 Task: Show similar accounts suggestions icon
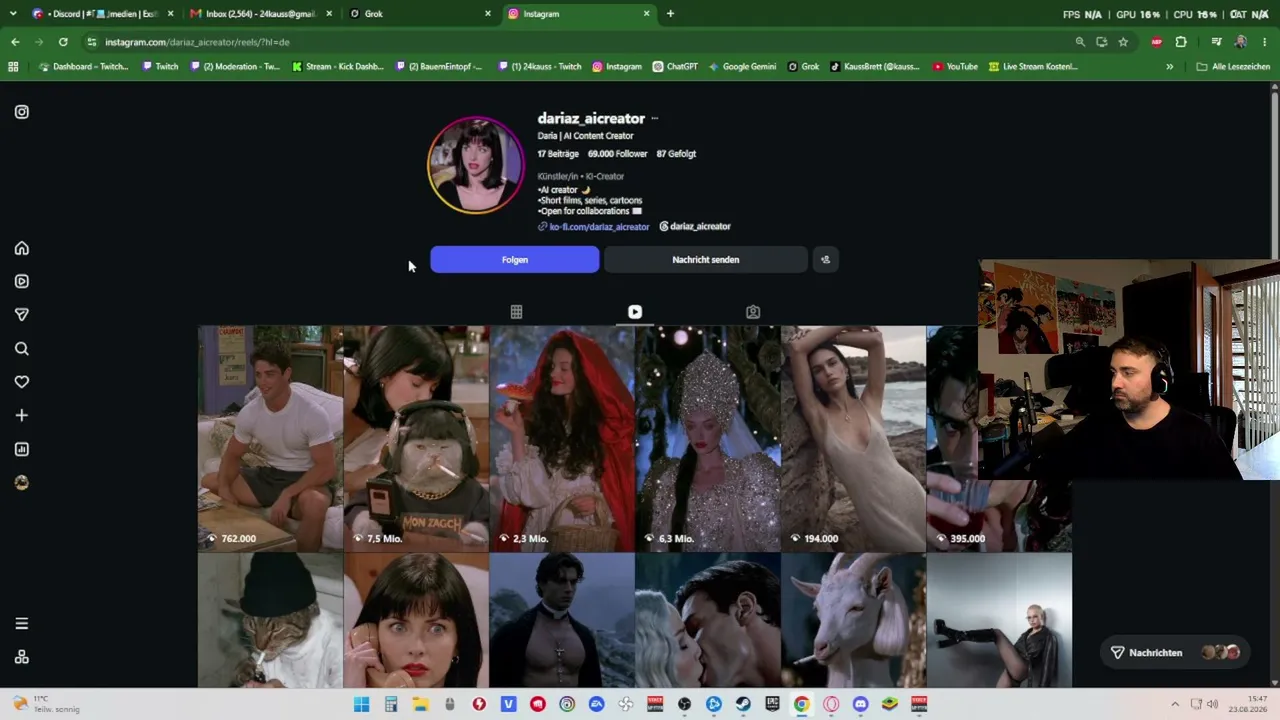(825, 260)
